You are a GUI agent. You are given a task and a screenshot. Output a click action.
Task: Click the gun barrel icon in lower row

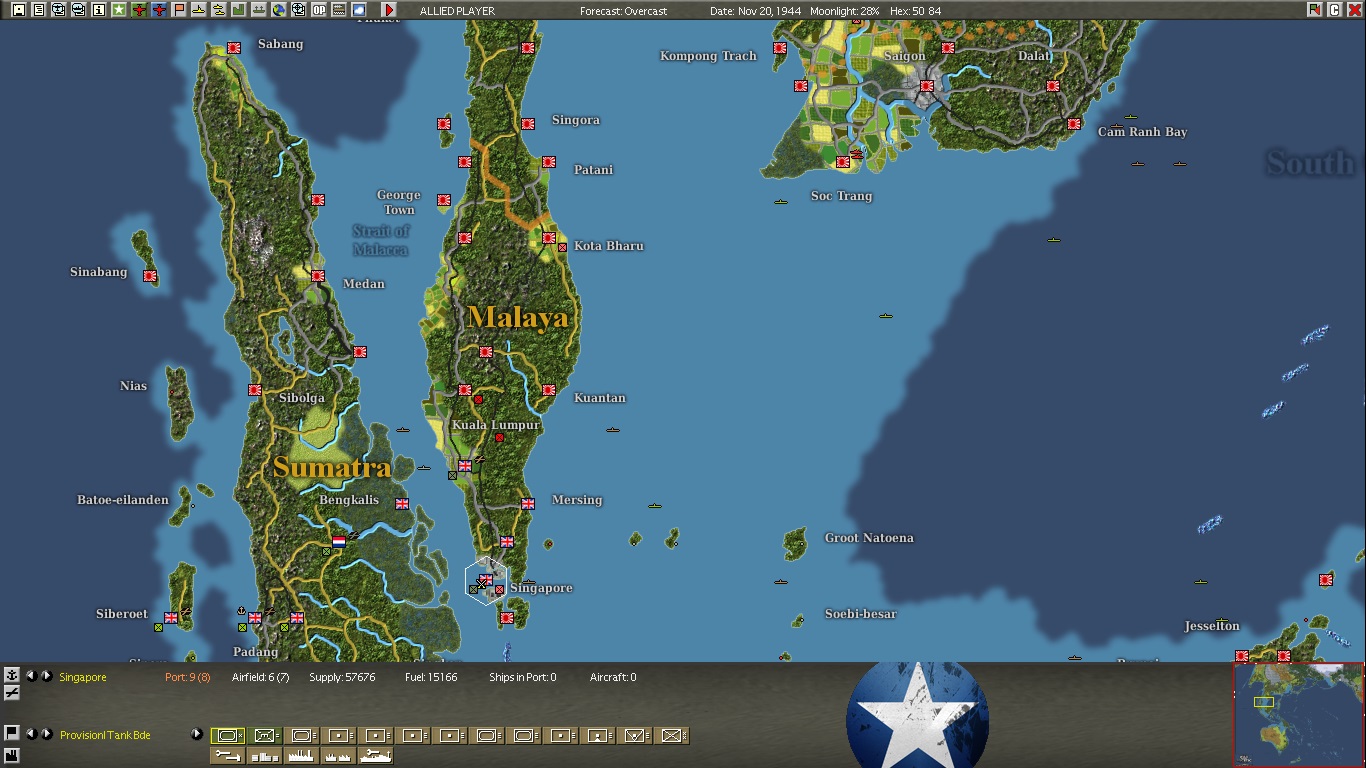click(228, 756)
